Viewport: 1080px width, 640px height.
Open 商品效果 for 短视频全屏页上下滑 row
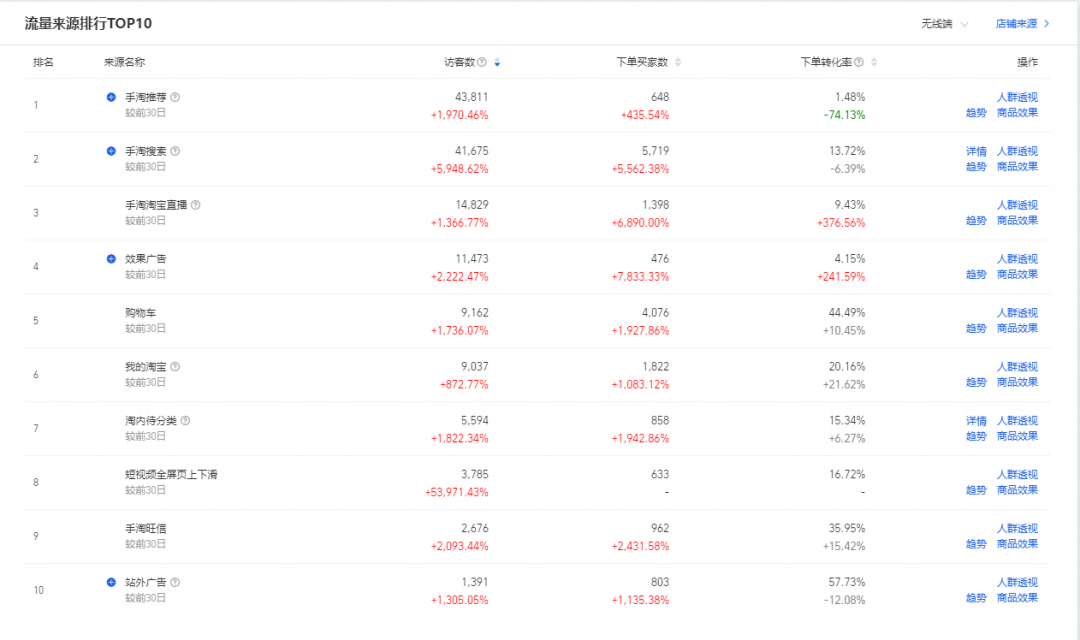coord(1017,490)
